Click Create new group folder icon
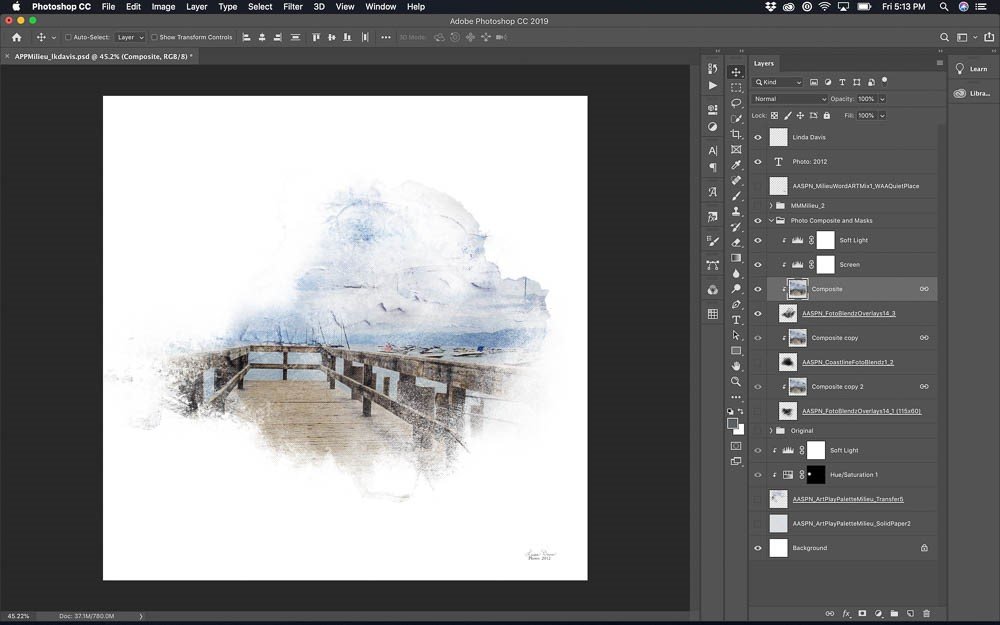 point(894,614)
